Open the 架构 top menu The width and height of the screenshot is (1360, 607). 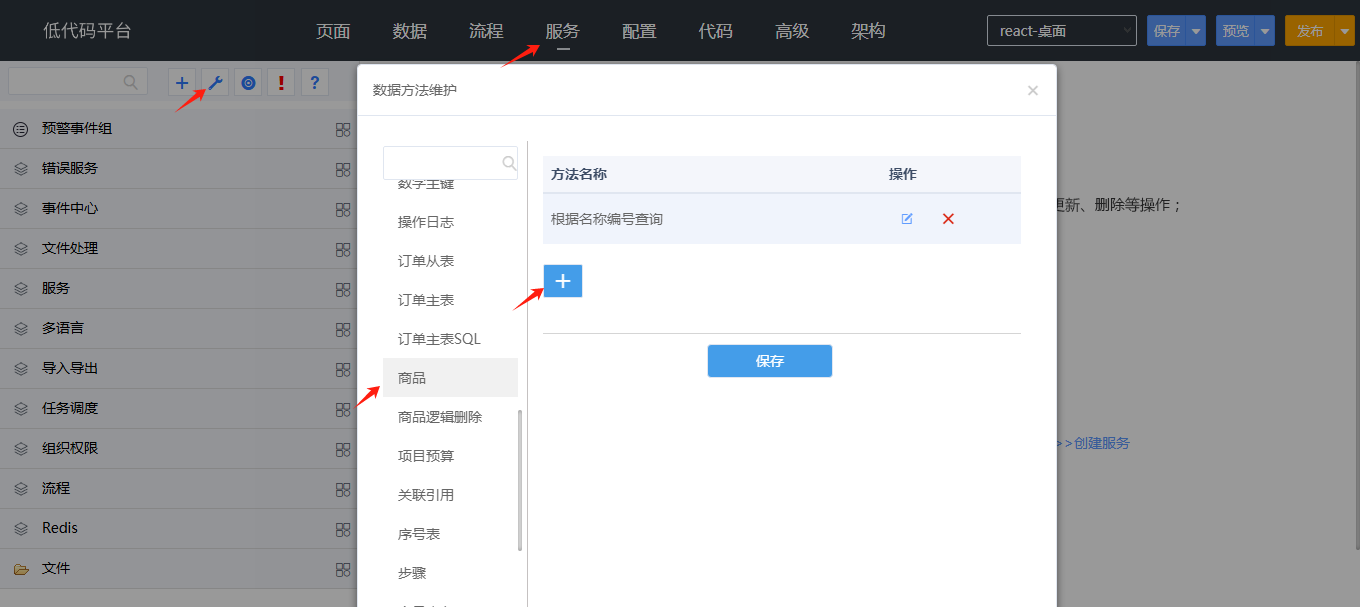click(868, 31)
